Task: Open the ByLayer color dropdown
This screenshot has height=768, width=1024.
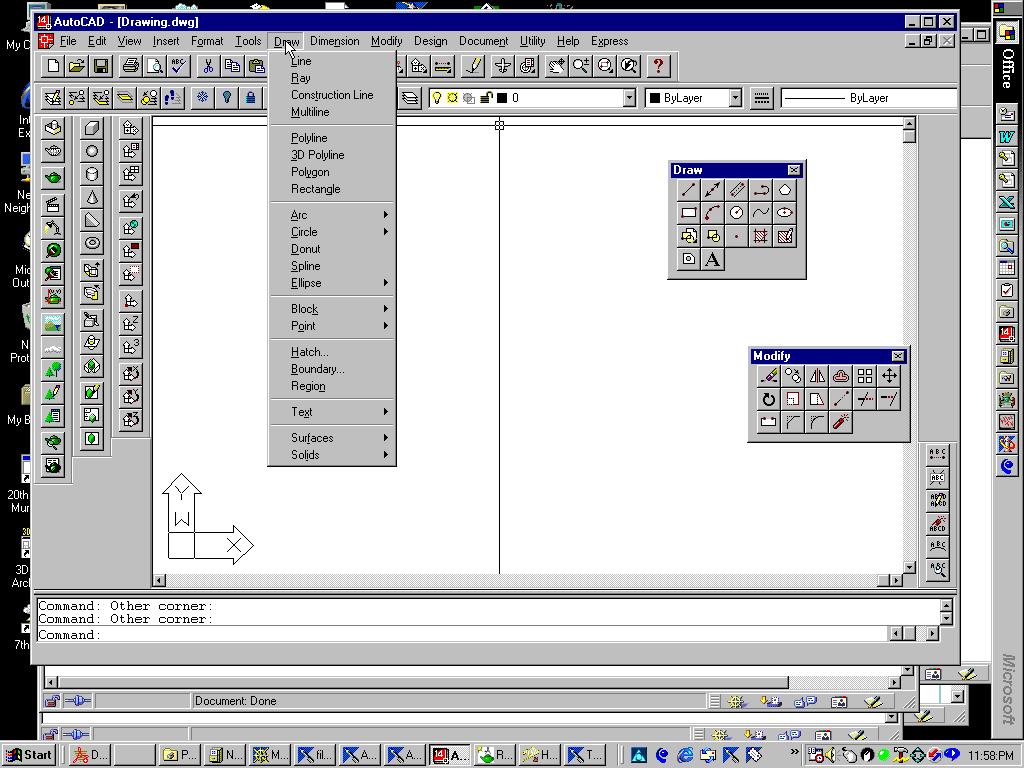Action: (x=733, y=97)
